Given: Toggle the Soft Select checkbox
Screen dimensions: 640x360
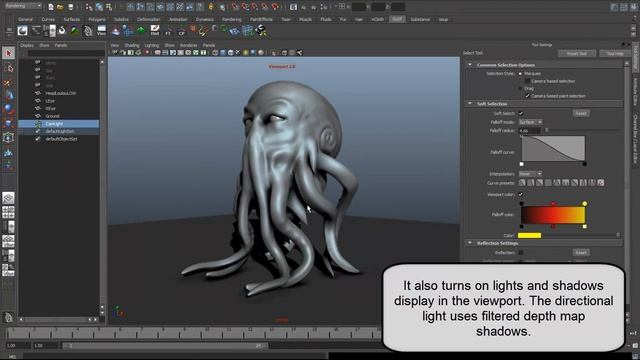Looking at the screenshot, I should [x=521, y=113].
